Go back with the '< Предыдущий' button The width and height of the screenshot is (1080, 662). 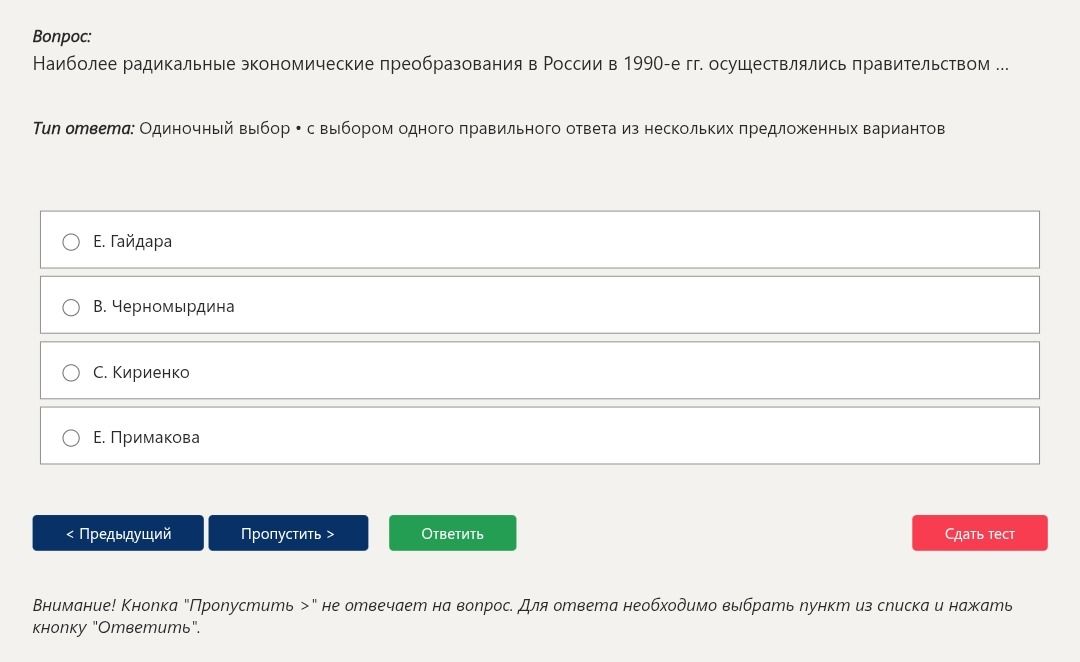(x=118, y=533)
